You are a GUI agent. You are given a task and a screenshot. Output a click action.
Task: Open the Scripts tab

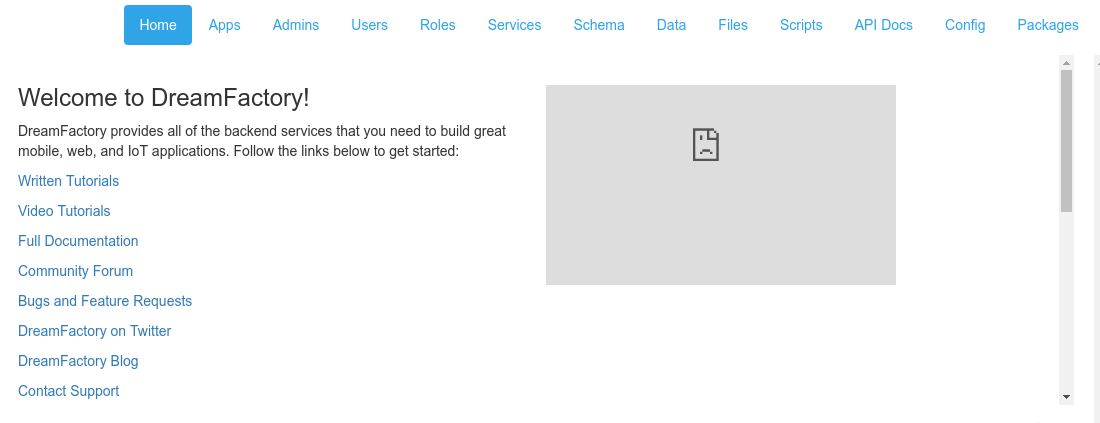click(x=801, y=25)
